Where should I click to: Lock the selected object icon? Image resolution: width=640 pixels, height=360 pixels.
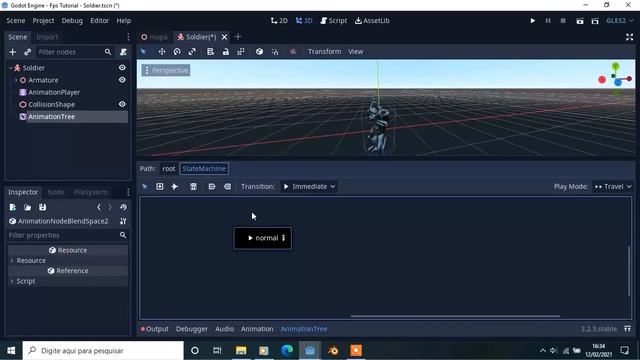point(226,51)
